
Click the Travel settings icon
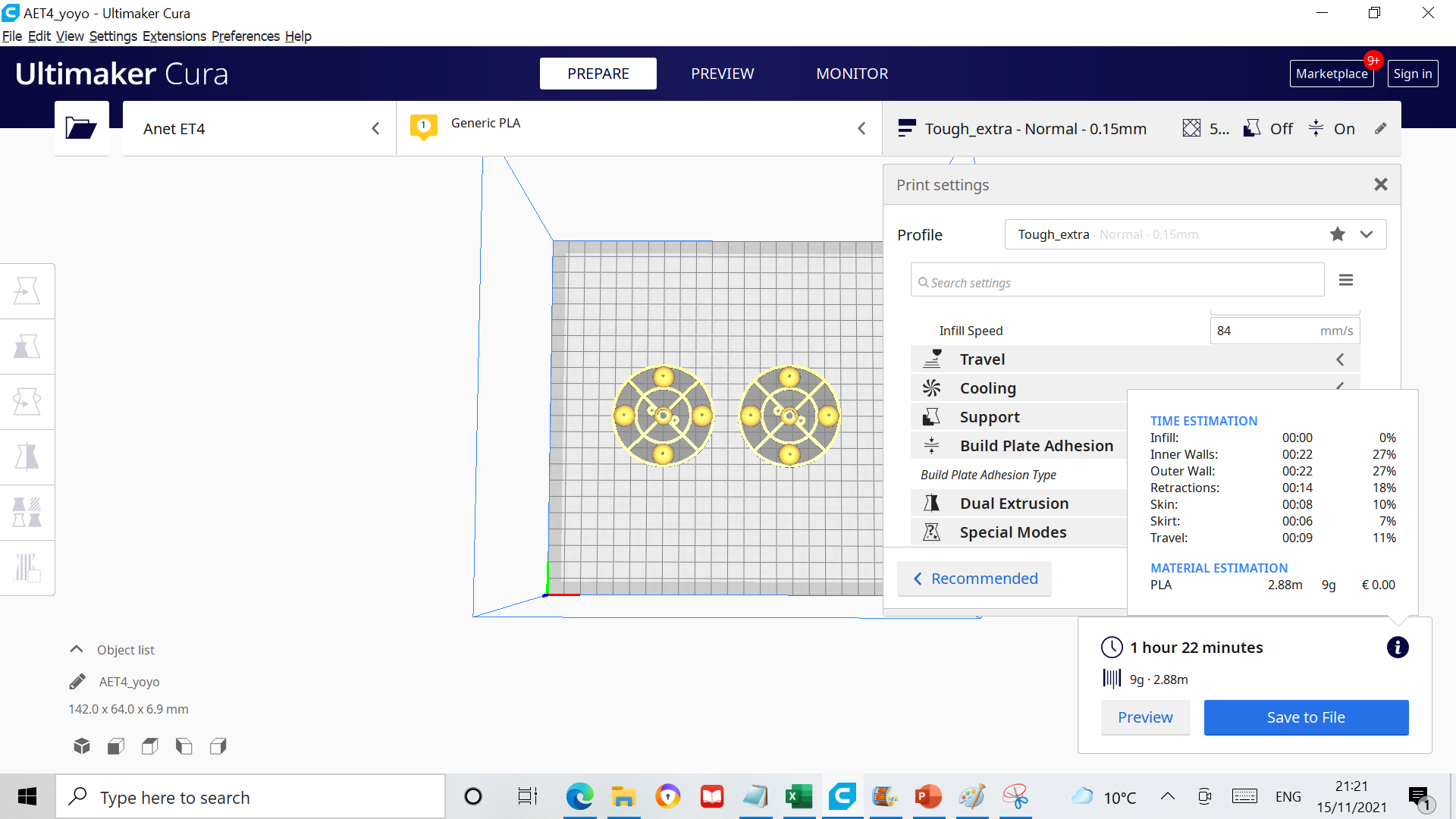pyautogui.click(x=931, y=358)
